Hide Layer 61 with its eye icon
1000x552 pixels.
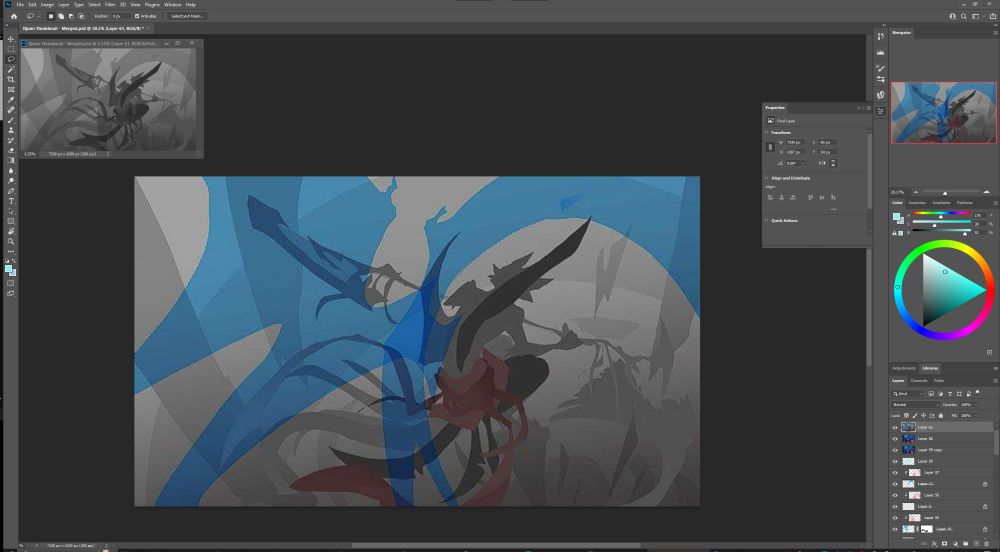click(x=895, y=428)
